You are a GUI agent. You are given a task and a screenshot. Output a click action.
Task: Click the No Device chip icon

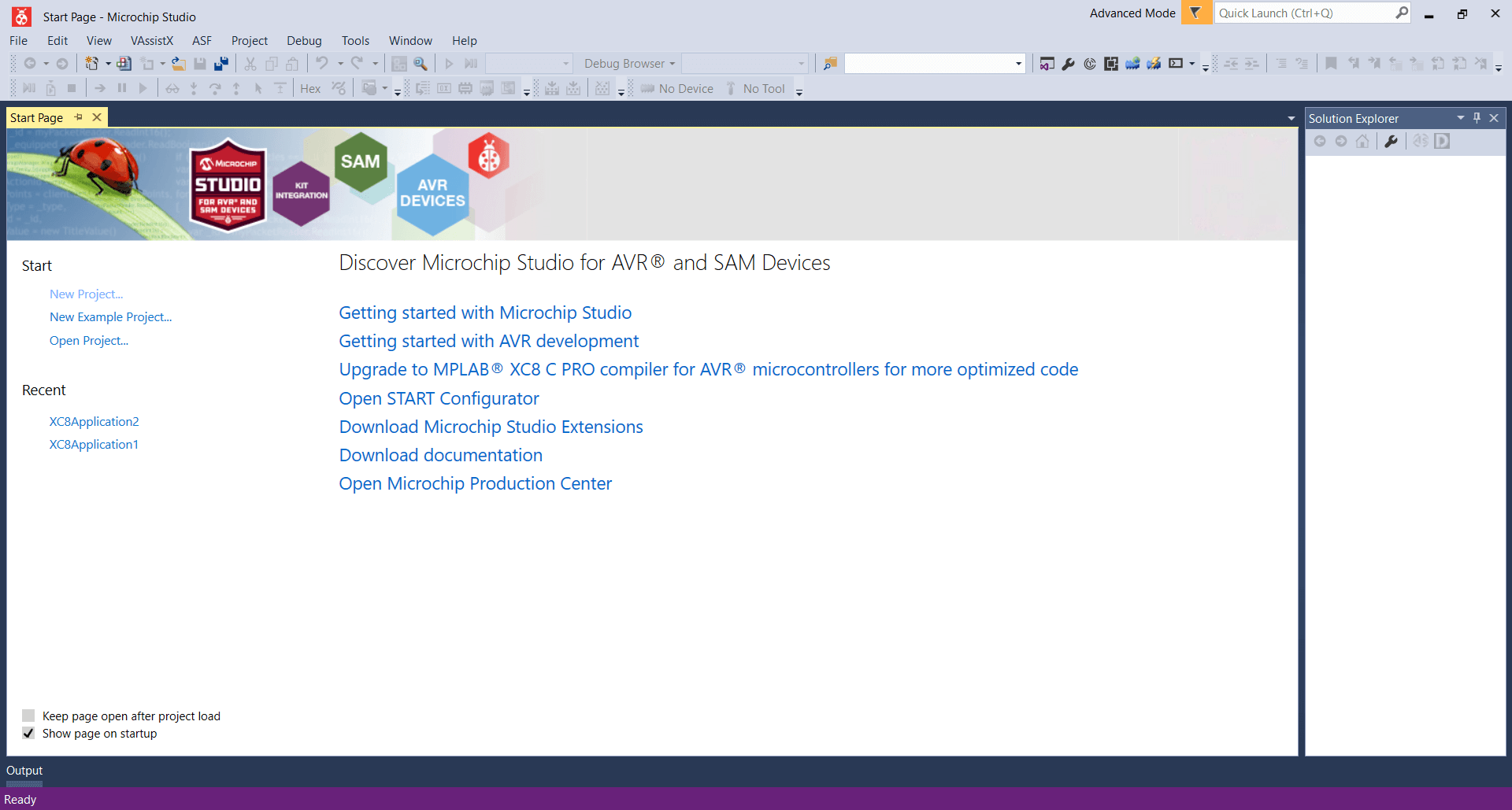pyautogui.click(x=647, y=89)
